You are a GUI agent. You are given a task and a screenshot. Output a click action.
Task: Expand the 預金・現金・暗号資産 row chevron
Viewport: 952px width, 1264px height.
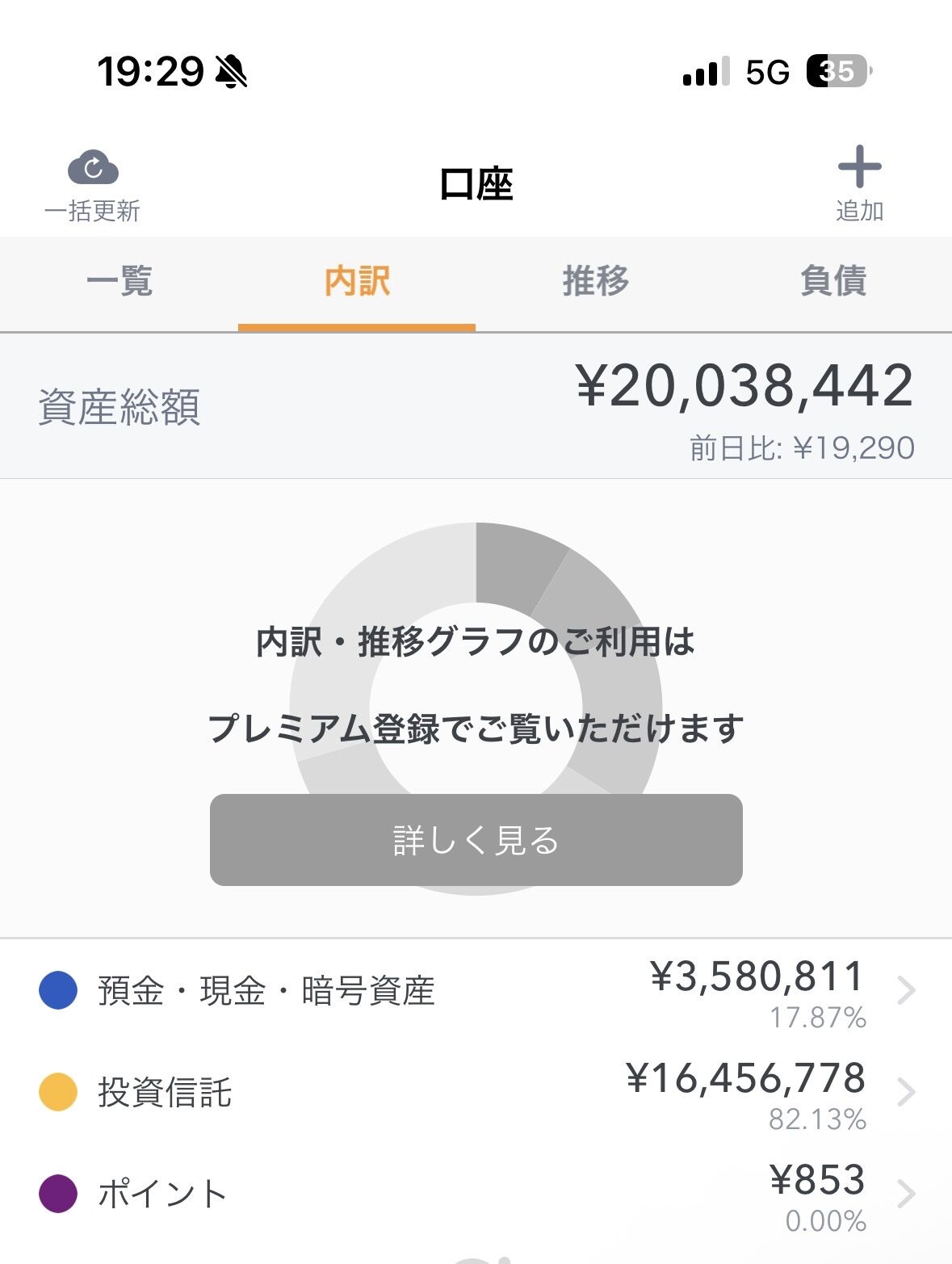click(907, 989)
